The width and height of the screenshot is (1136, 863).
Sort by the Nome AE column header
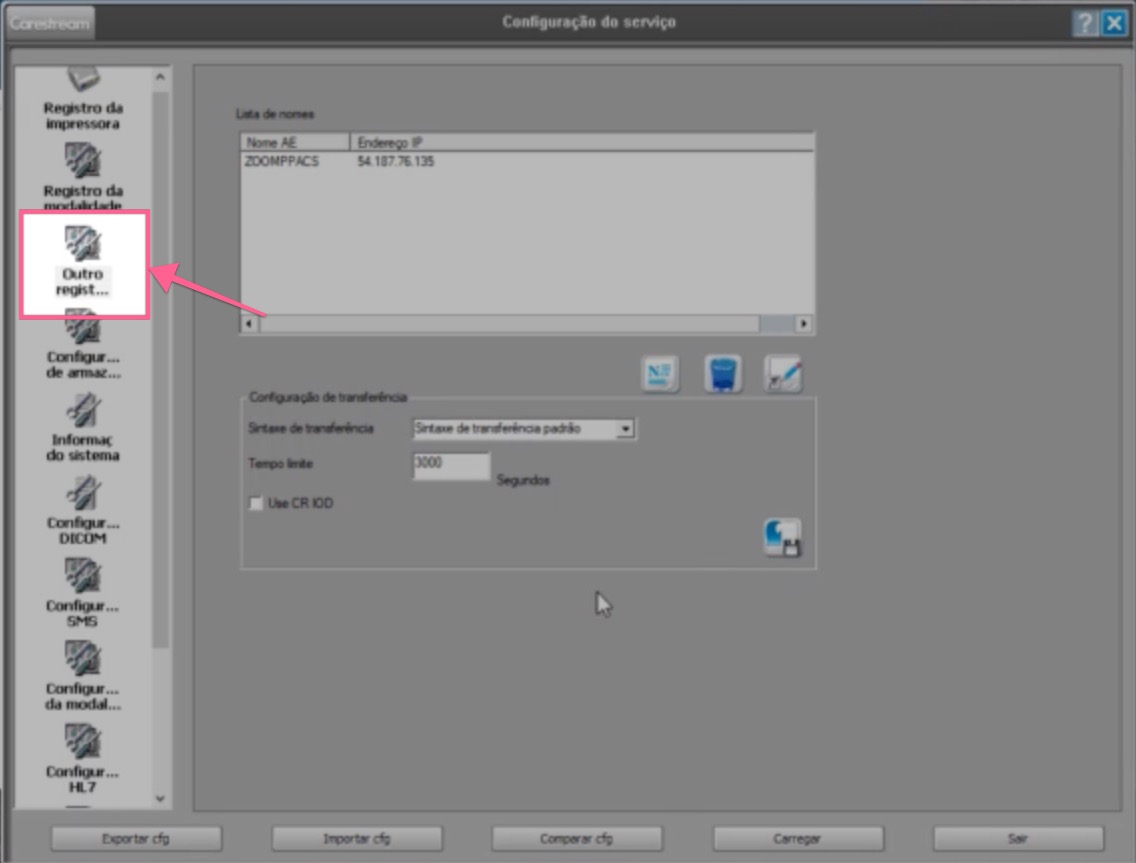click(290, 141)
